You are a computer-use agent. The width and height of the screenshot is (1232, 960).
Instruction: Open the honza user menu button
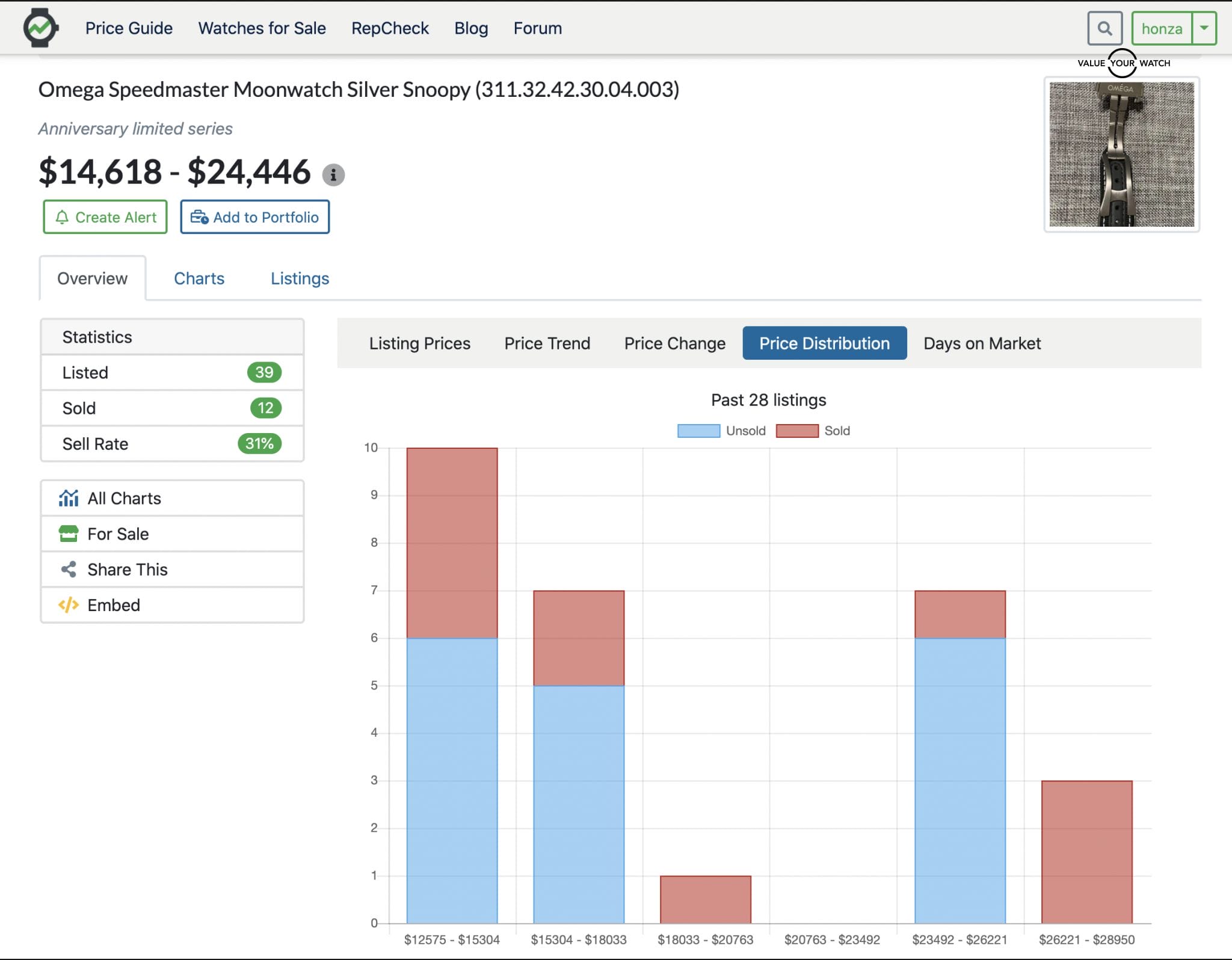tap(1162, 28)
